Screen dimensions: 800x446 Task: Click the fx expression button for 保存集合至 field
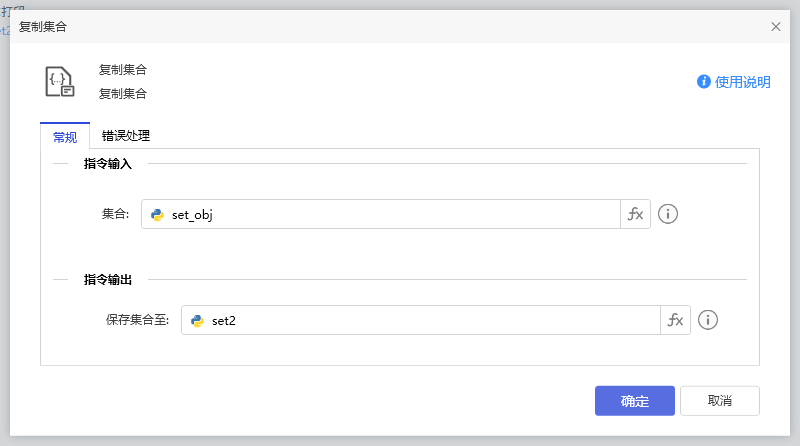[x=676, y=320]
